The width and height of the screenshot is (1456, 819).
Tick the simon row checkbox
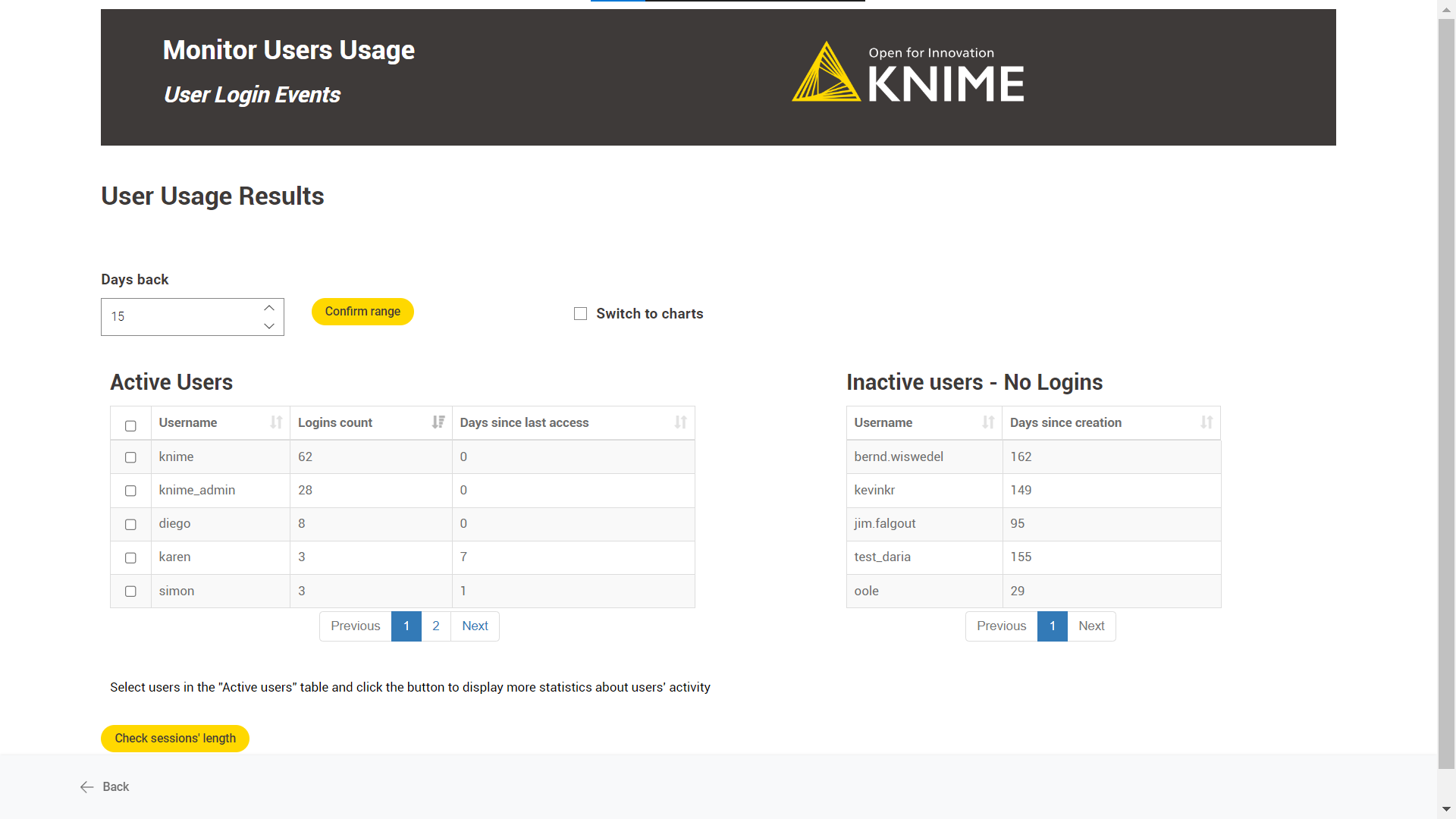(130, 591)
